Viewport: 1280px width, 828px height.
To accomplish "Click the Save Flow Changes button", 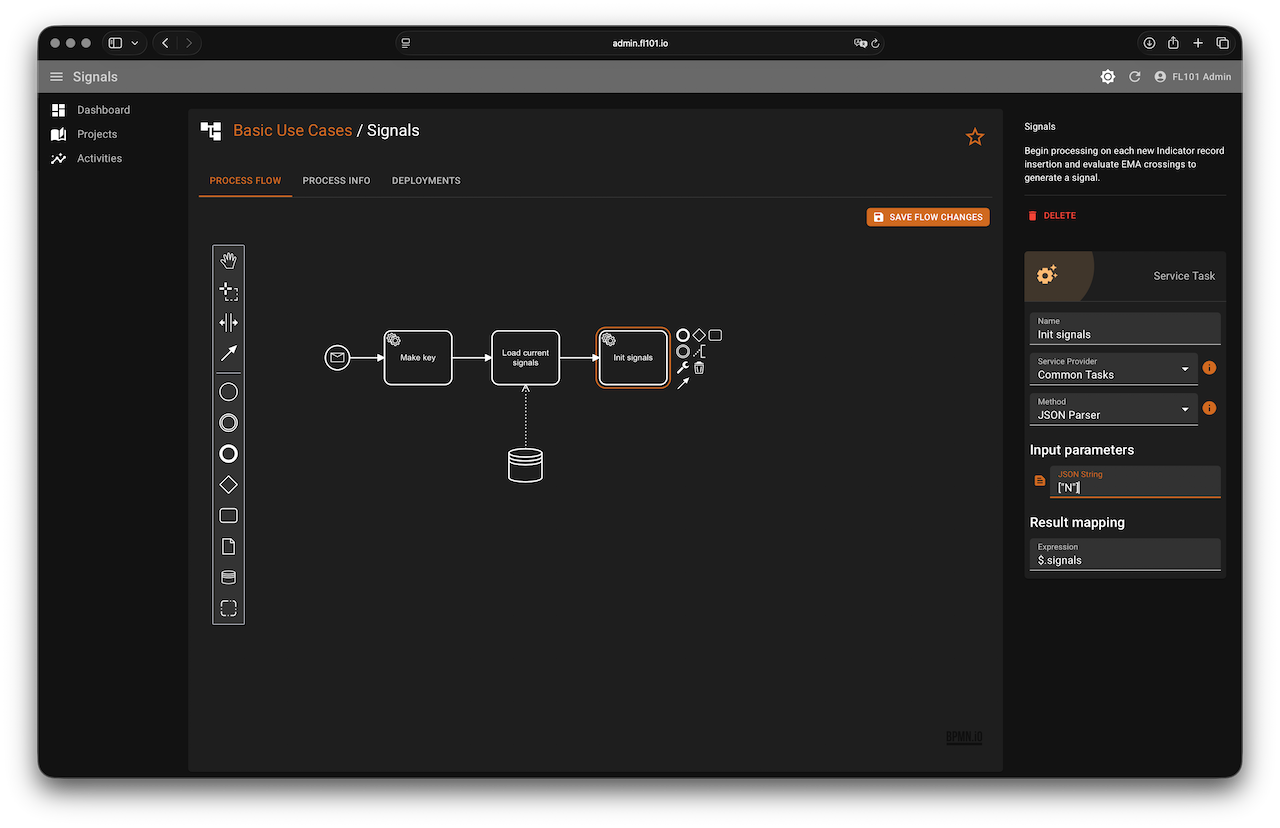I will click(927, 217).
